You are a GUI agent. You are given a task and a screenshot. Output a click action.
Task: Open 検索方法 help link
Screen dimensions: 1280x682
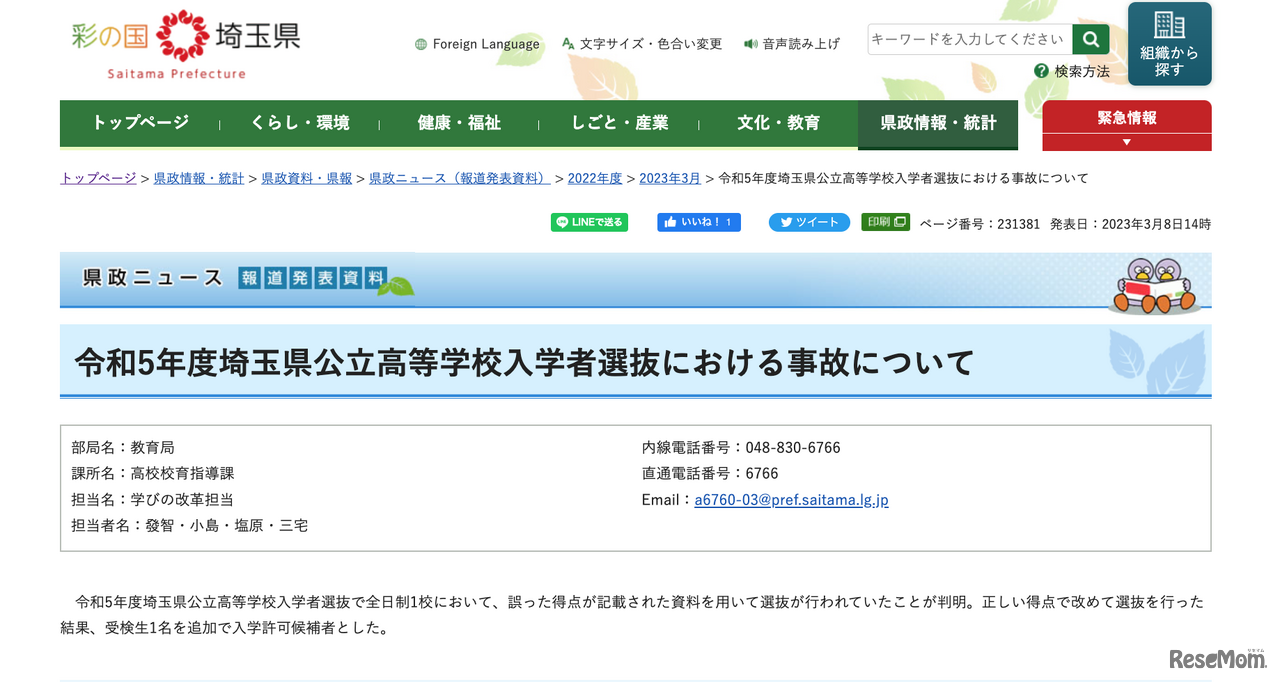(1082, 71)
